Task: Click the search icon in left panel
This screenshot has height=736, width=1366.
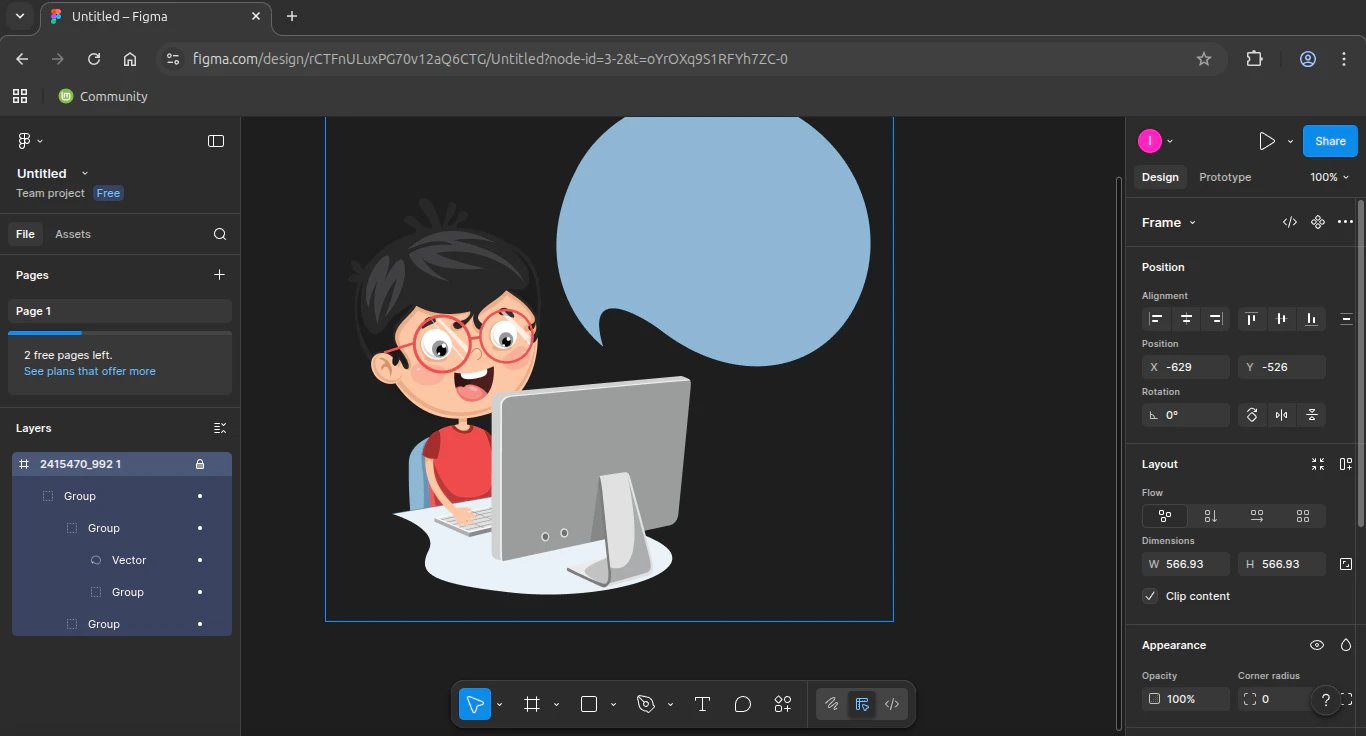Action: pos(220,234)
